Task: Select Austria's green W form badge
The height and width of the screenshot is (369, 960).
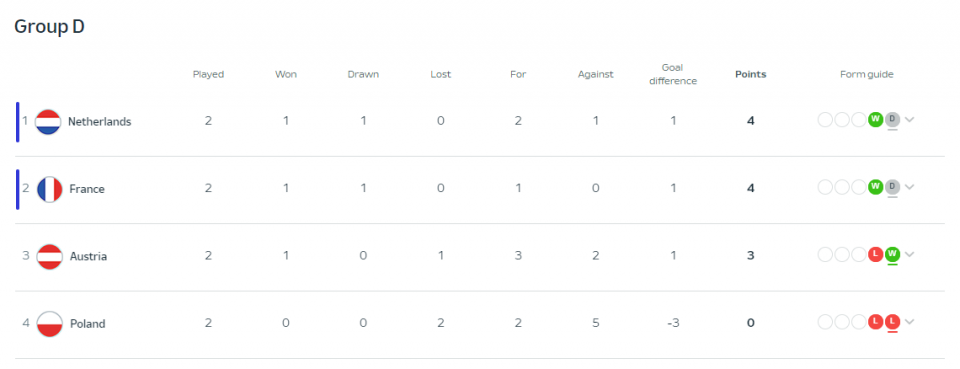Action: (x=892, y=254)
